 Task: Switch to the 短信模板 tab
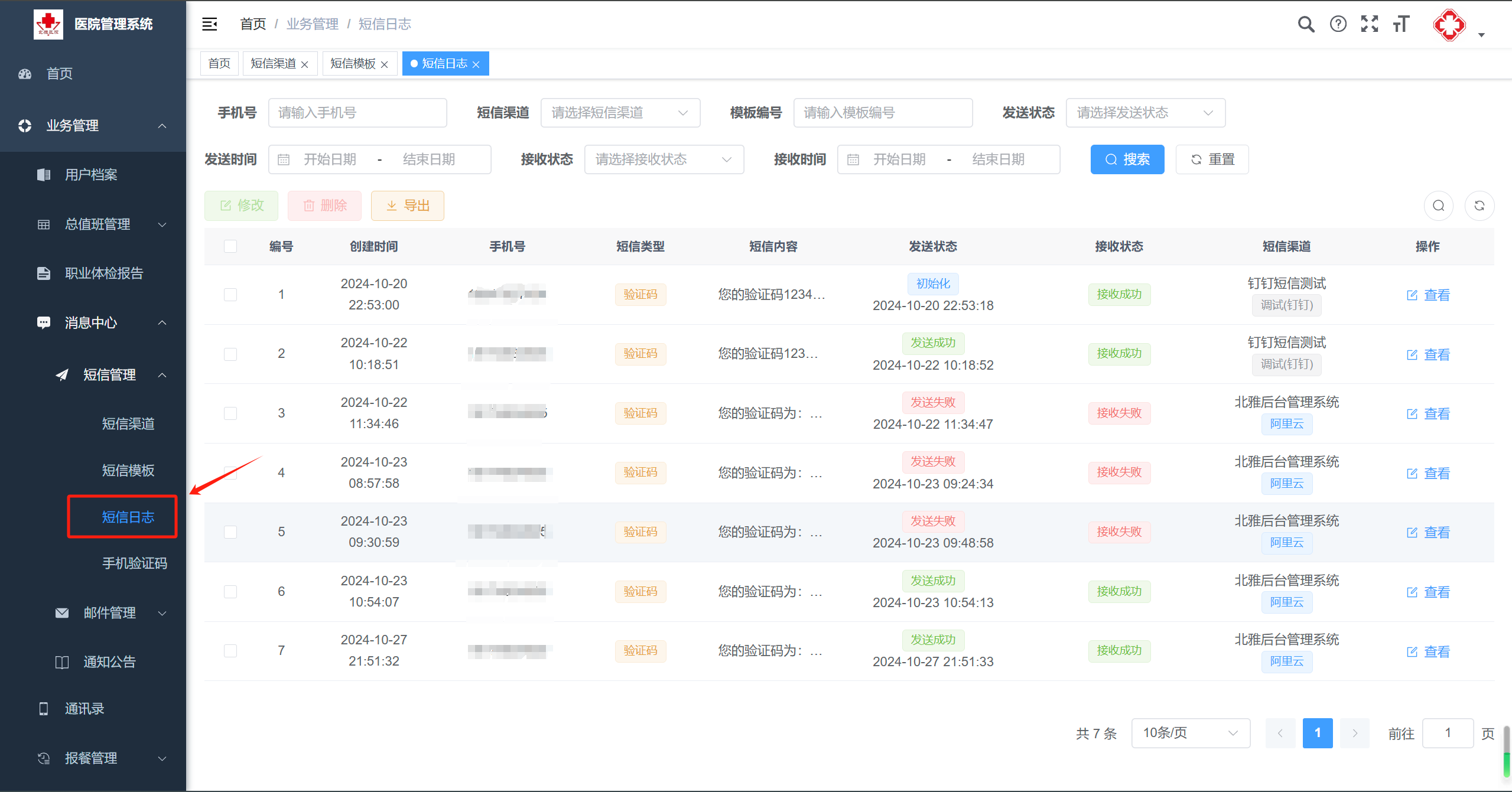click(353, 64)
